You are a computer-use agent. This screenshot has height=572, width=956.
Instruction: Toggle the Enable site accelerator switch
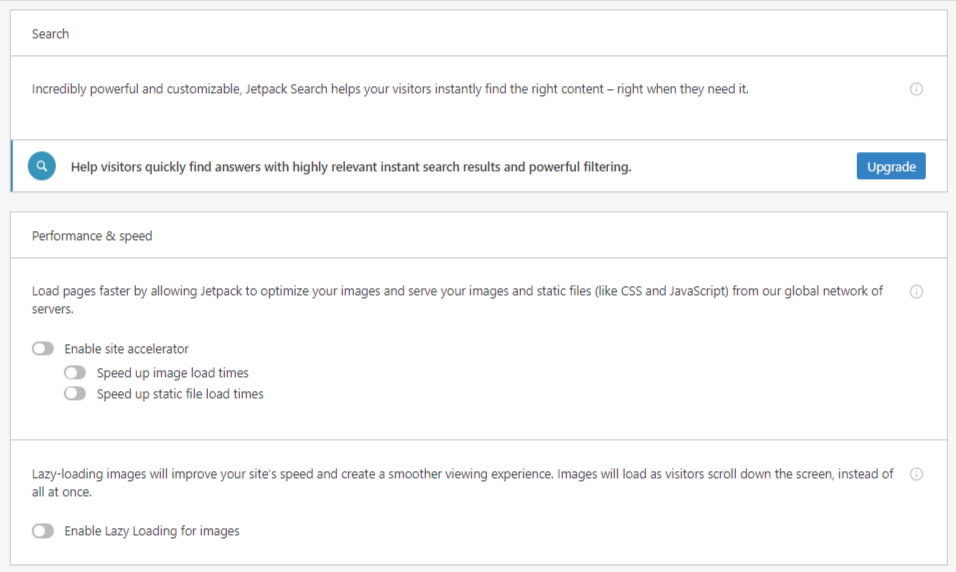click(x=43, y=348)
